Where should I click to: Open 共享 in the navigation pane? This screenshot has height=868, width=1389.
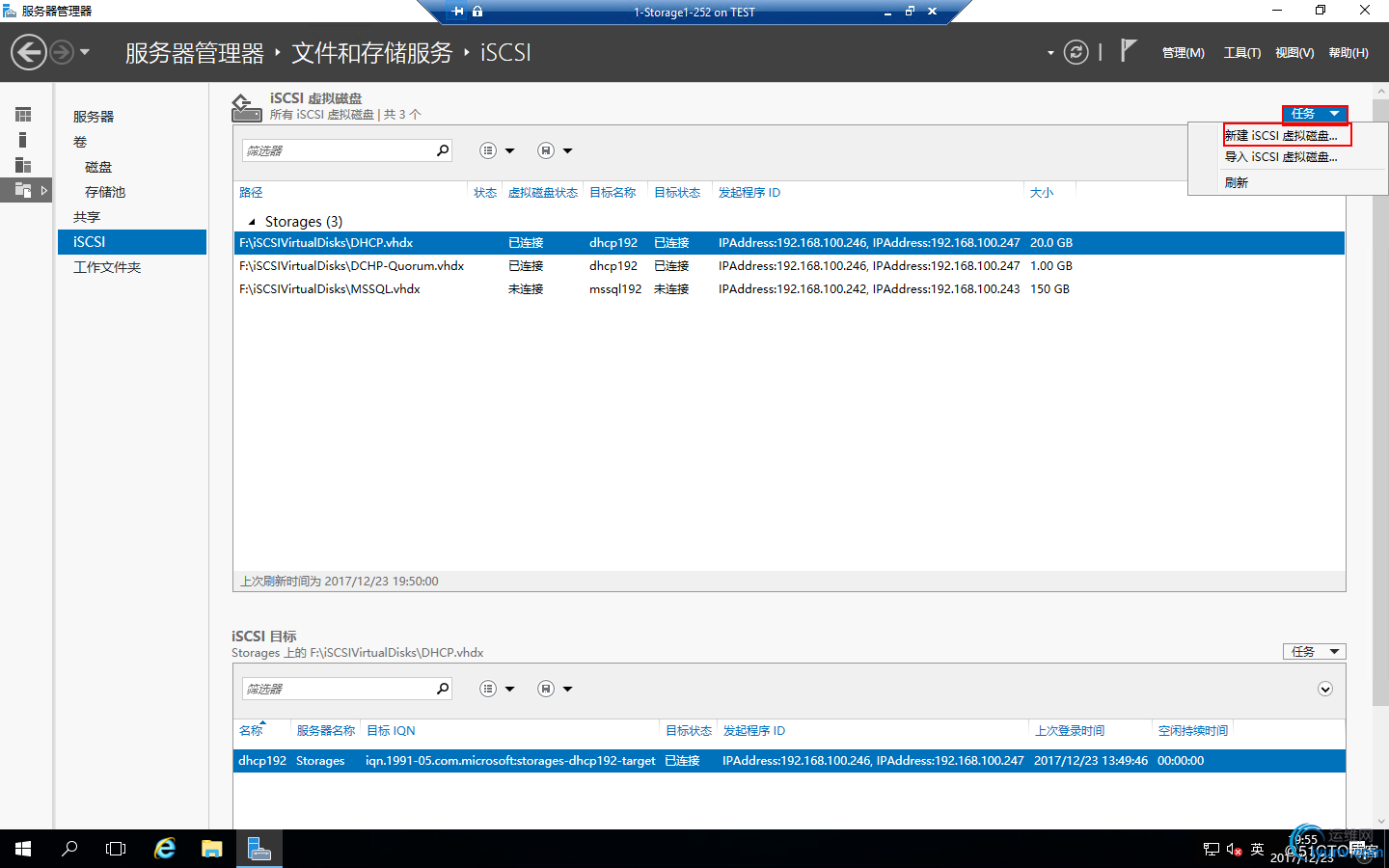click(87, 217)
